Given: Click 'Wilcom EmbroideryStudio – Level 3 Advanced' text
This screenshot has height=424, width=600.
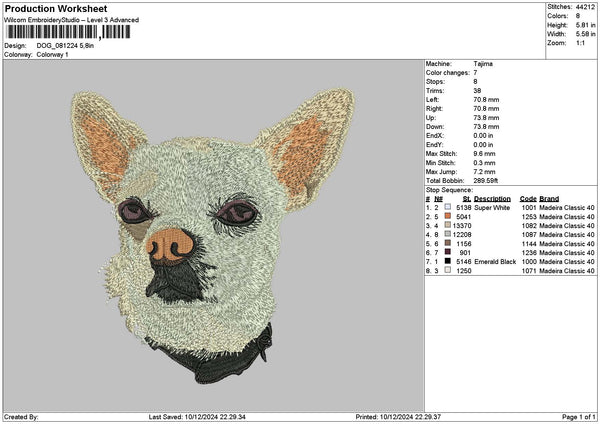Looking at the screenshot, I should point(72,20).
